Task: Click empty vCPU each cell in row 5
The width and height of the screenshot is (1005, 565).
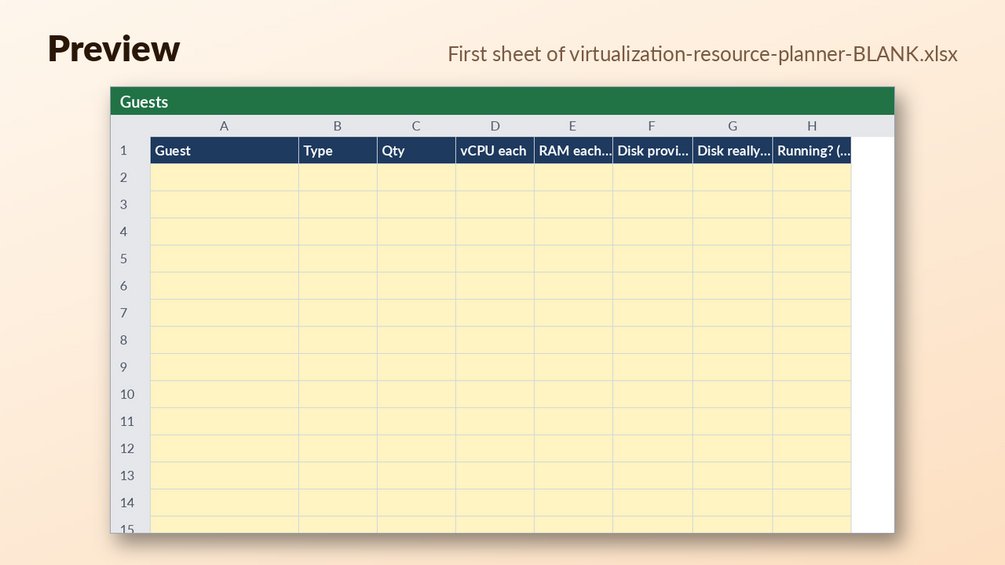Action: point(495,259)
